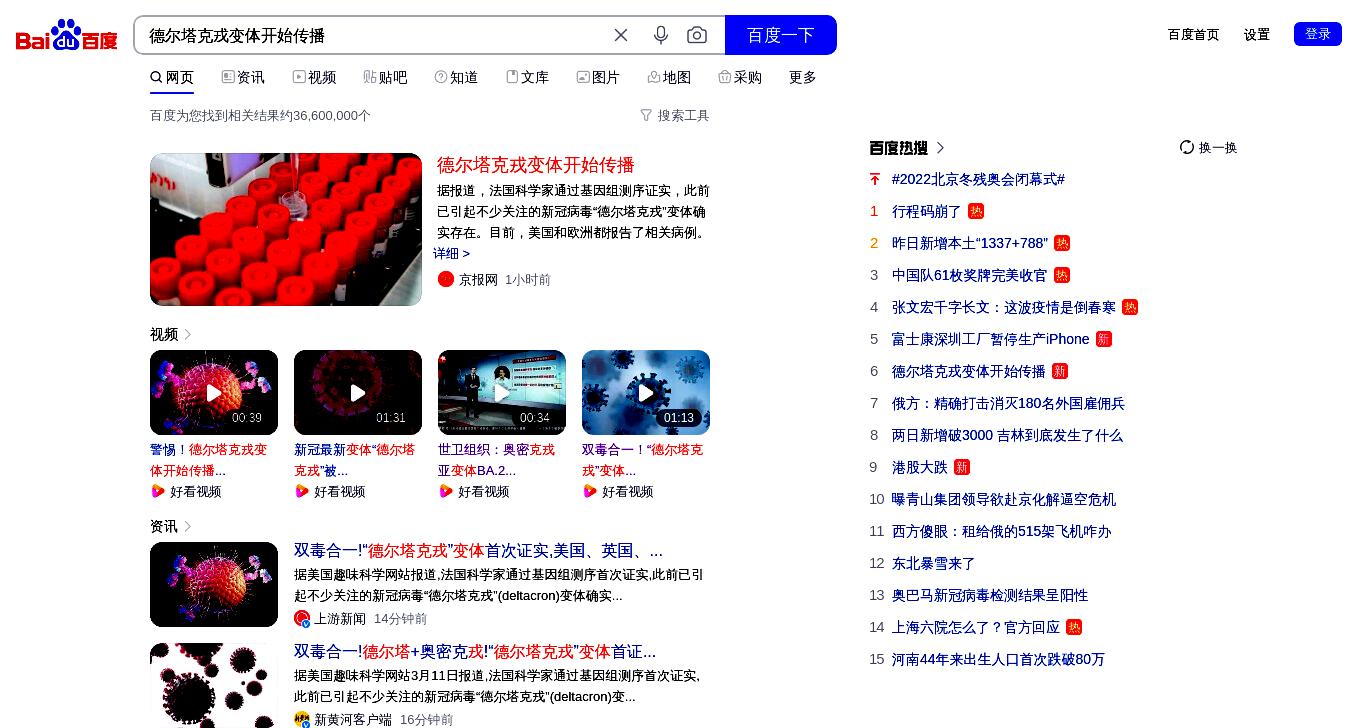Open the 地图 tab

669,77
